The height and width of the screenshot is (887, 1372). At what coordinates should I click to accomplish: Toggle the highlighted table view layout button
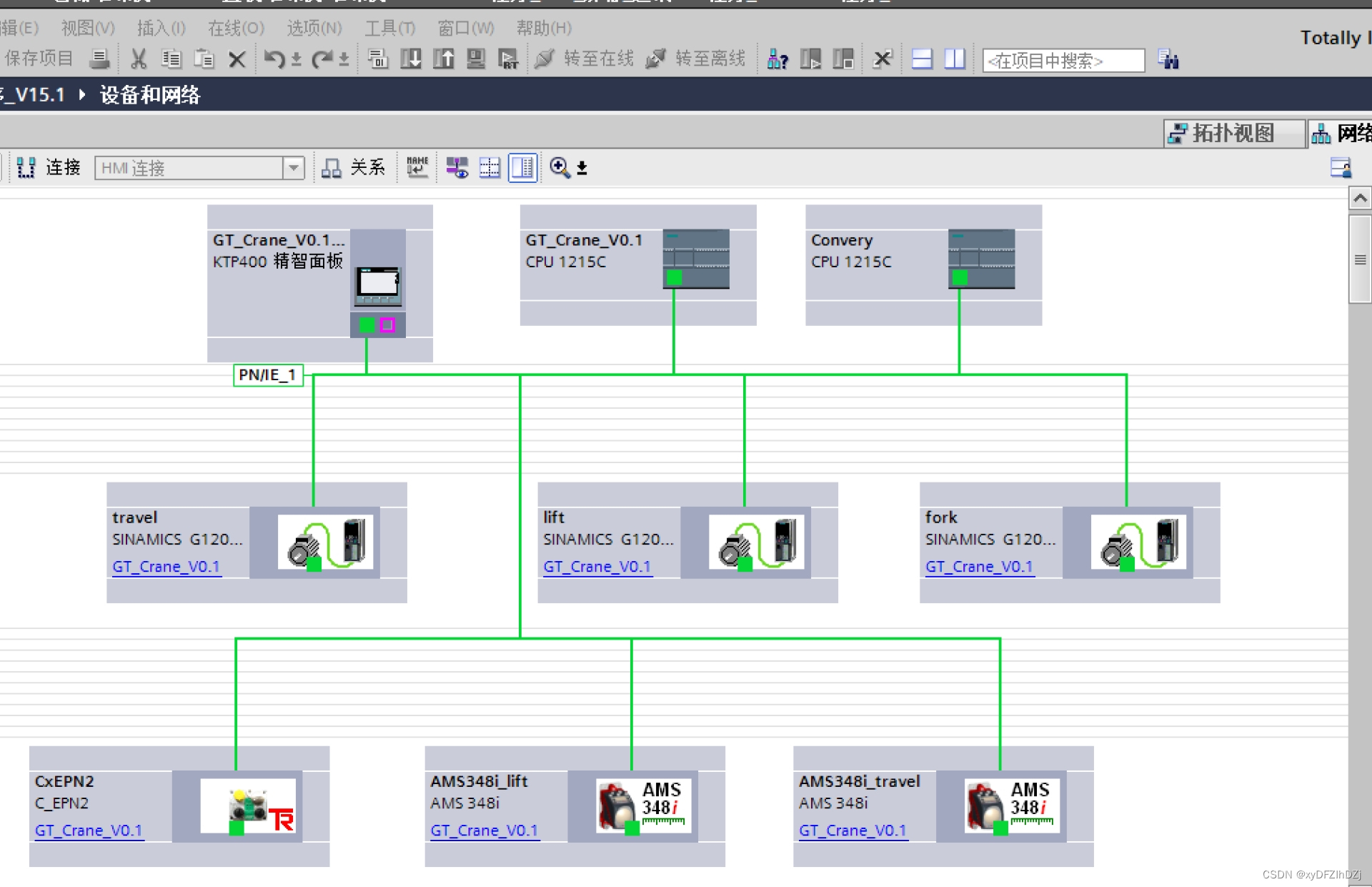coord(522,168)
